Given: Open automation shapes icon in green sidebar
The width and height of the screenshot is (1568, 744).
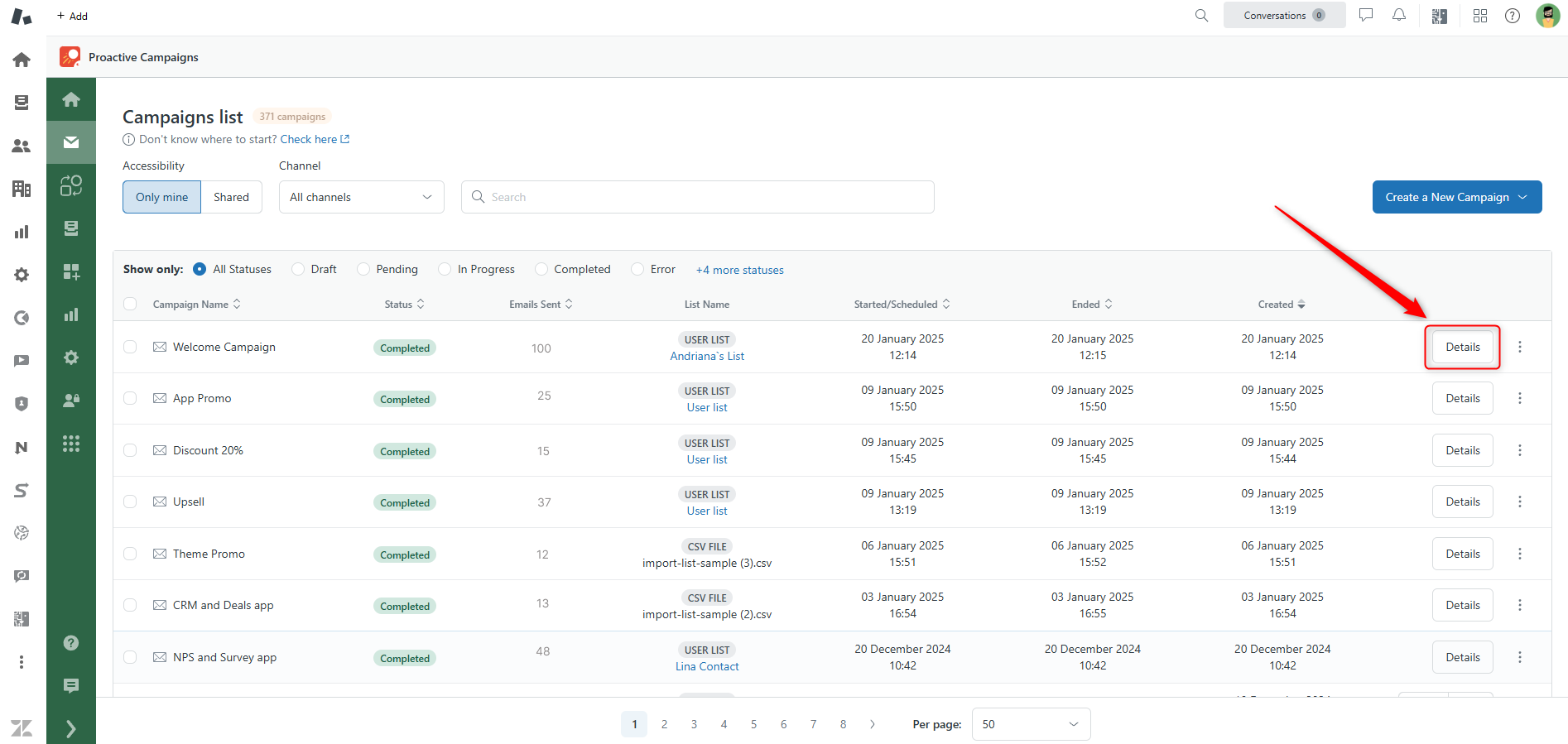Looking at the screenshot, I should click(x=71, y=185).
